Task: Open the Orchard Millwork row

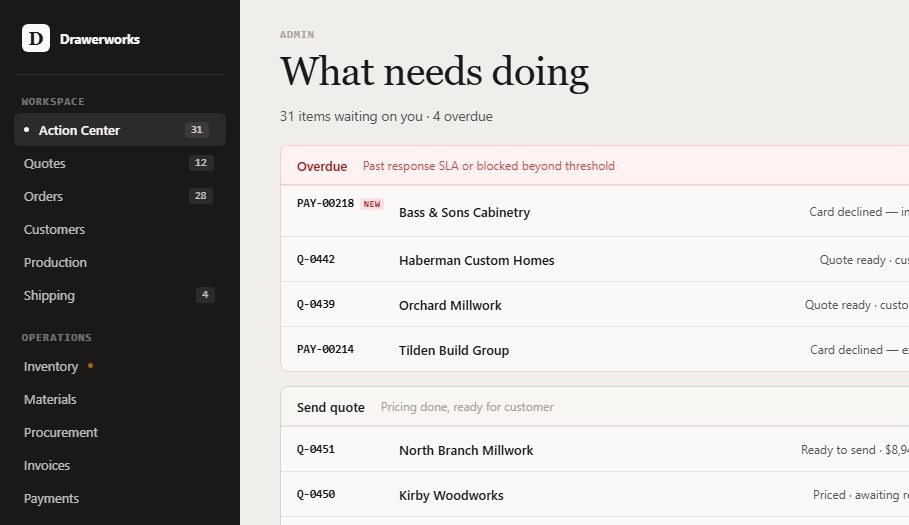Action: [595, 304]
